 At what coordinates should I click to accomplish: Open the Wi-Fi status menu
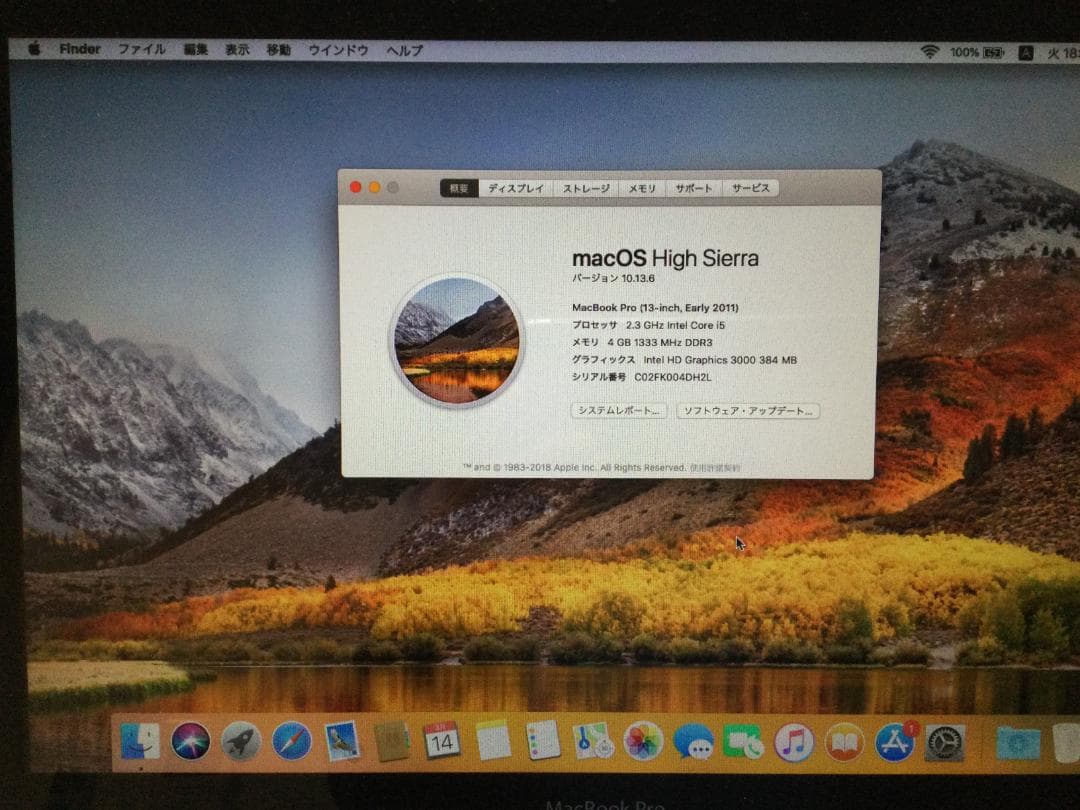tap(931, 52)
